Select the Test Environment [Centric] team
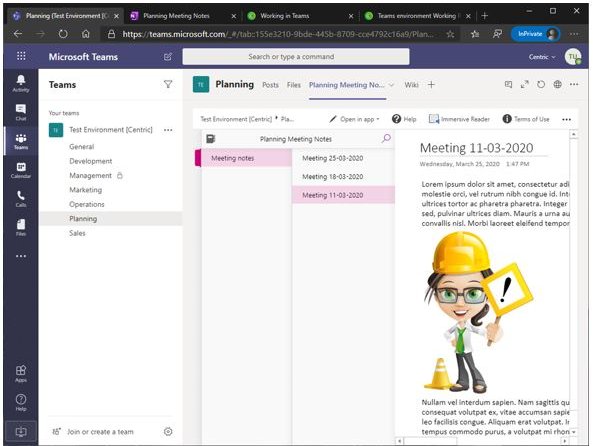The height and width of the screenshot is (446, 593). pyautogui.click(x=110, y=130)
